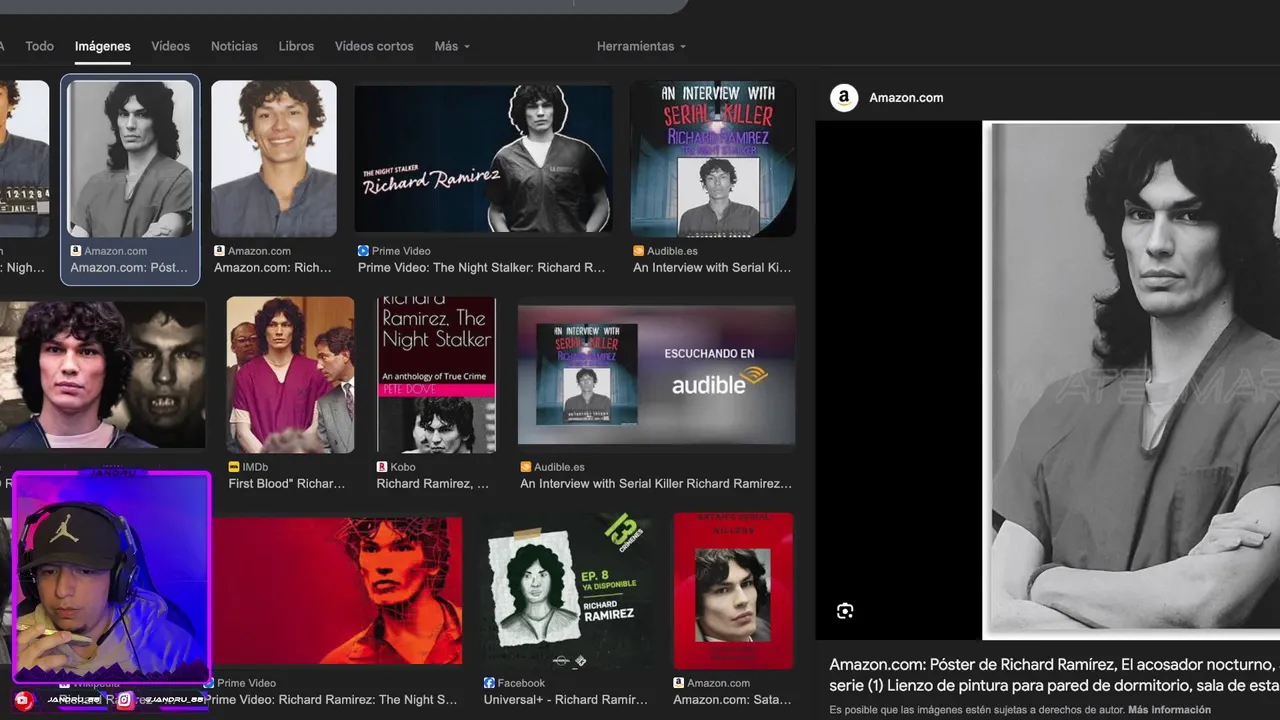Select the Noticias tab
This screenshot has height=720, width=1280.
point(234,46)
